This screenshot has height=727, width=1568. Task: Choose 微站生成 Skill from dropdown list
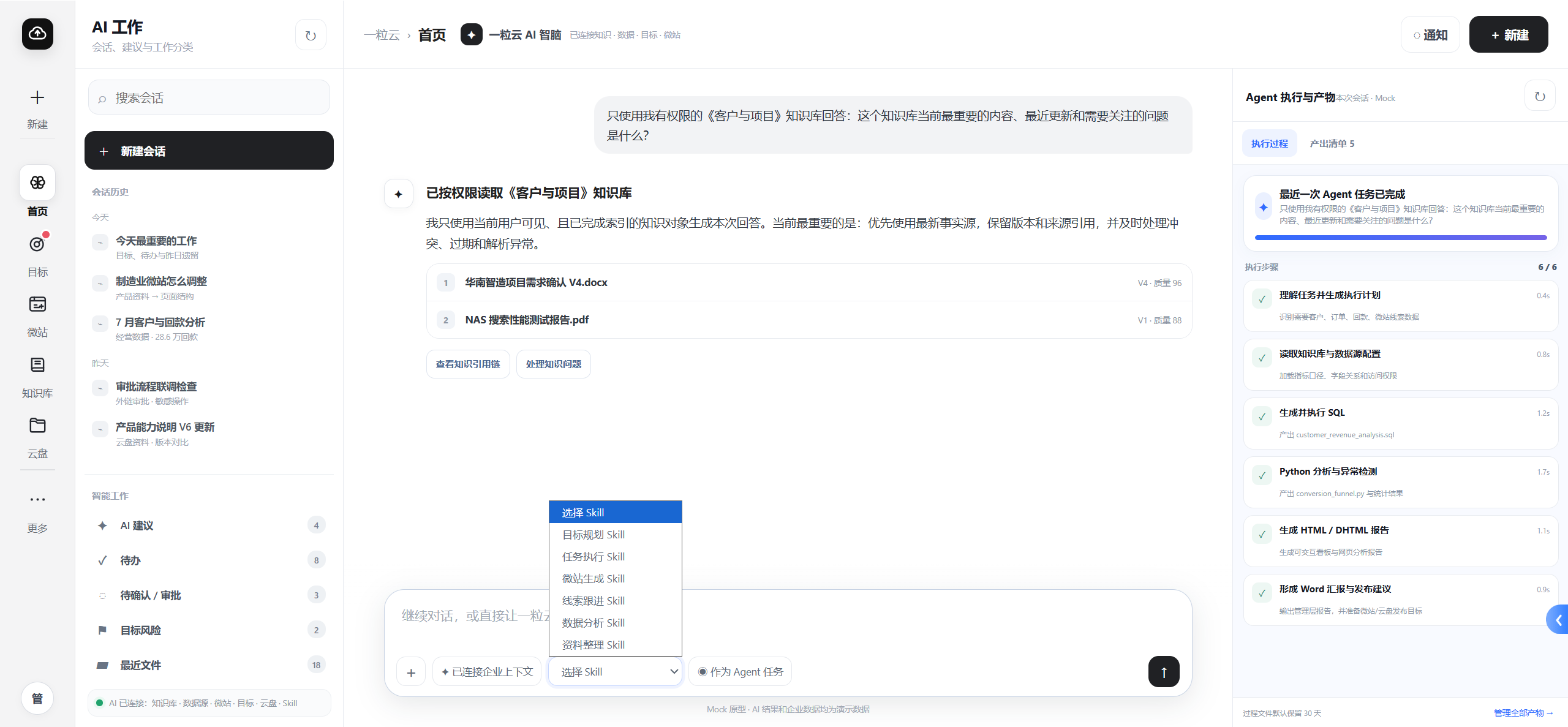tap(616, 579)
